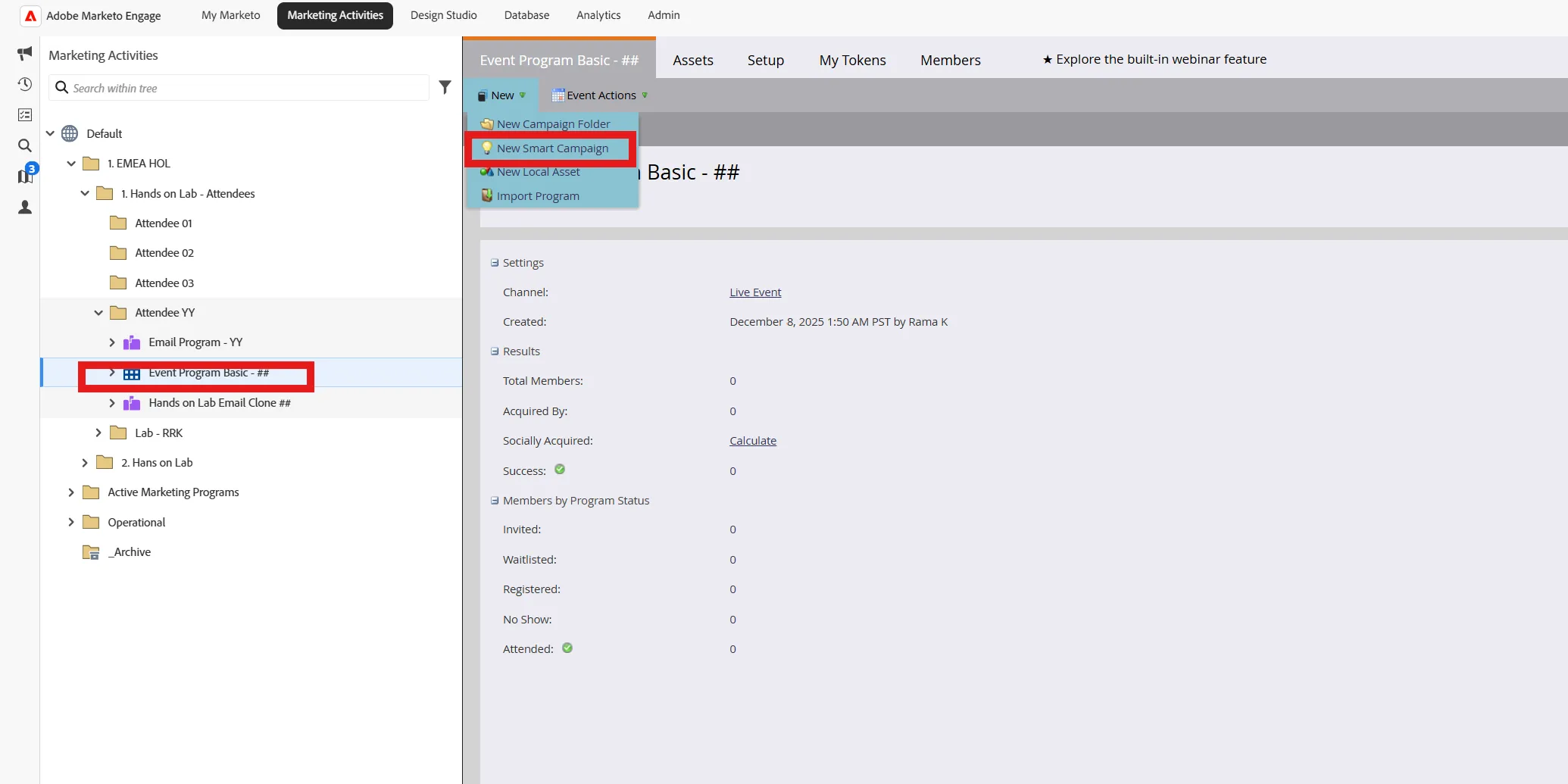This screenshot has height=784, width=1568.
Task: Collapse the Members by Program Status section
Action: tap(495, 501)
